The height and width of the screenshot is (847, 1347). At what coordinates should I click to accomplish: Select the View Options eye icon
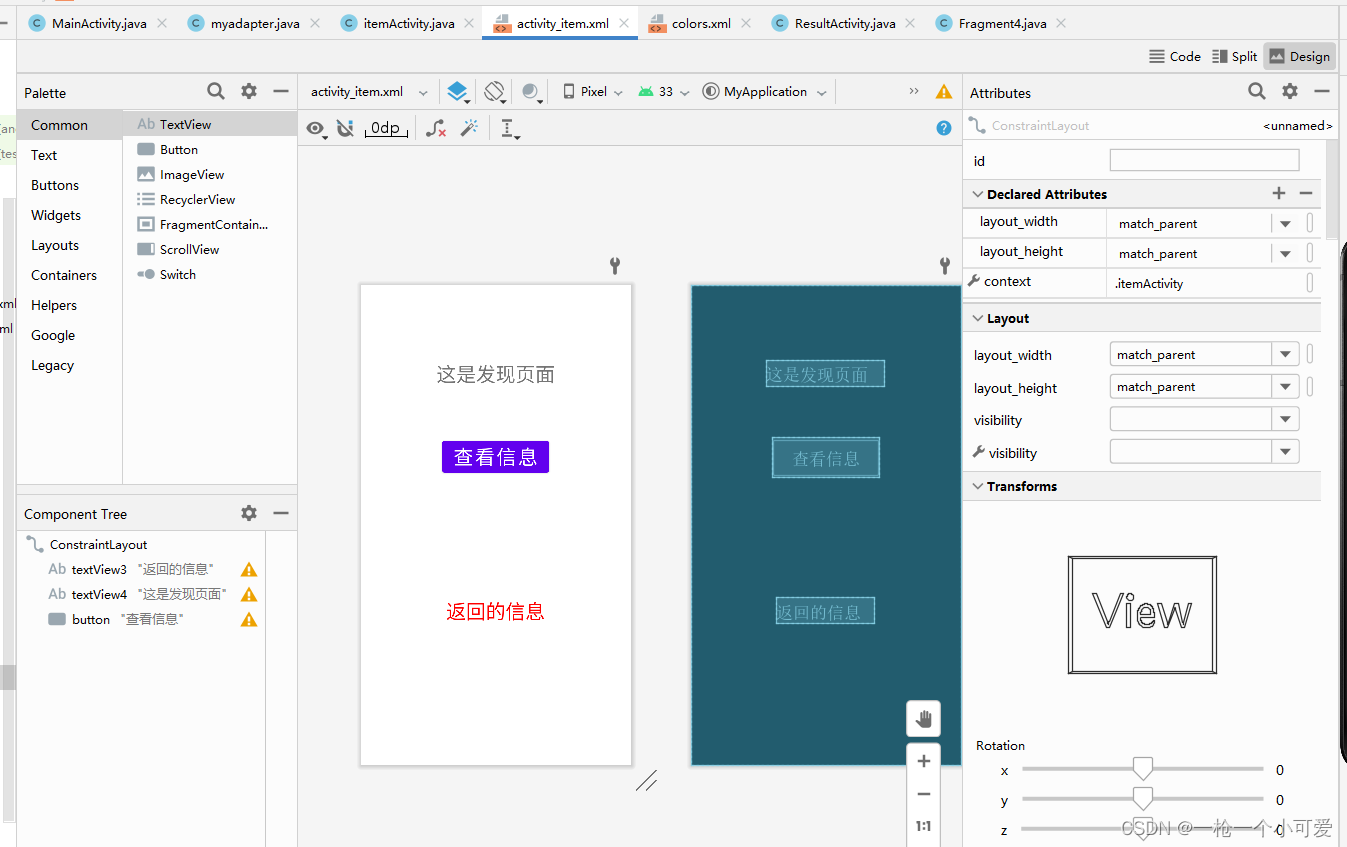tap(317, 128)
